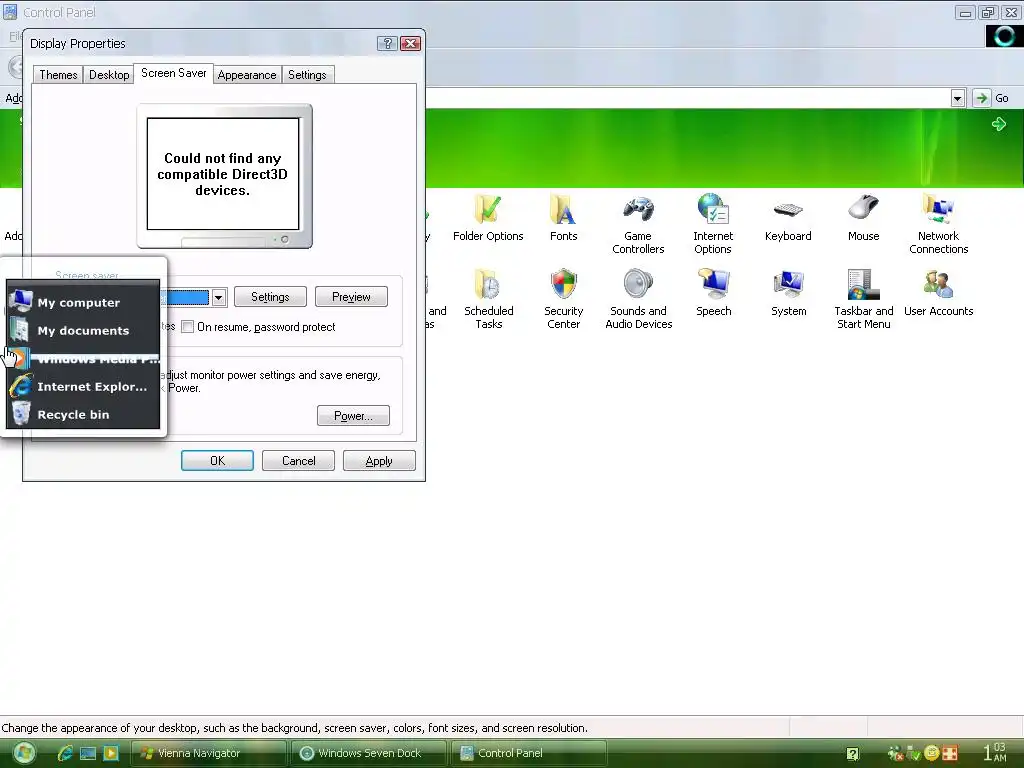1024x768 pixels.
Task: Click Cancel in Display Properties
Action: [x=298, y=460]
